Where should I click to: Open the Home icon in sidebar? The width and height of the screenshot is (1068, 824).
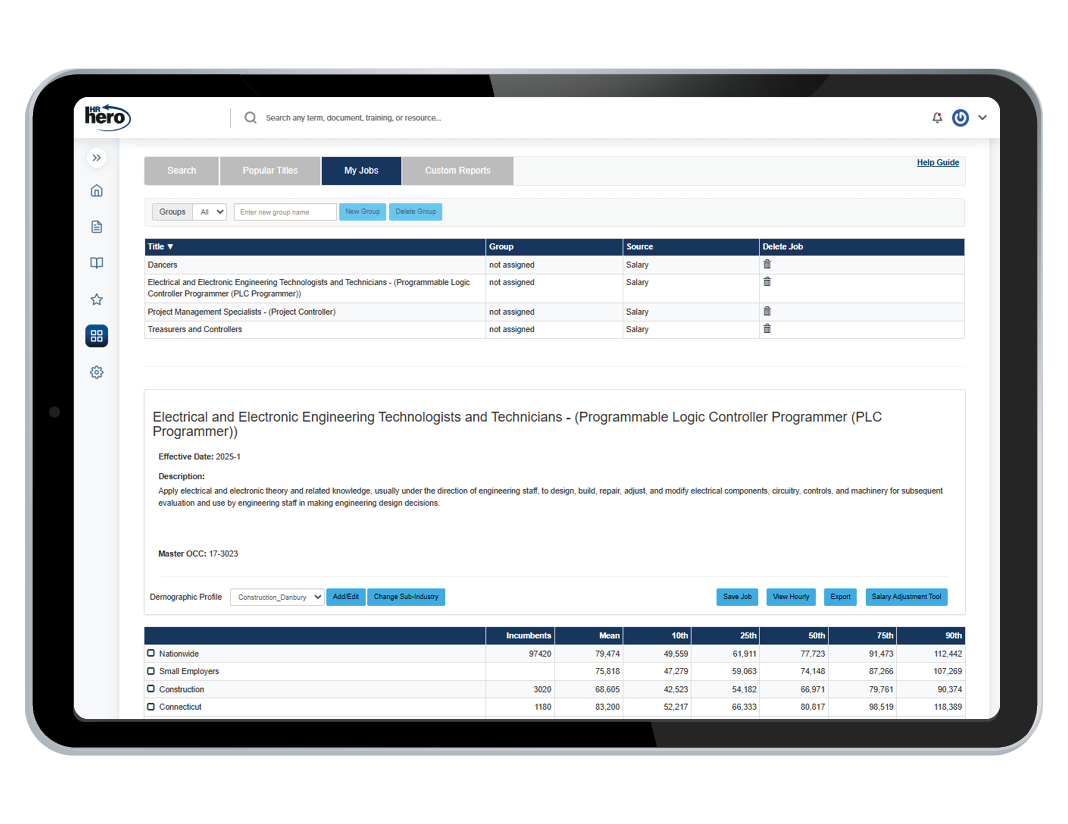pos(97,191)
